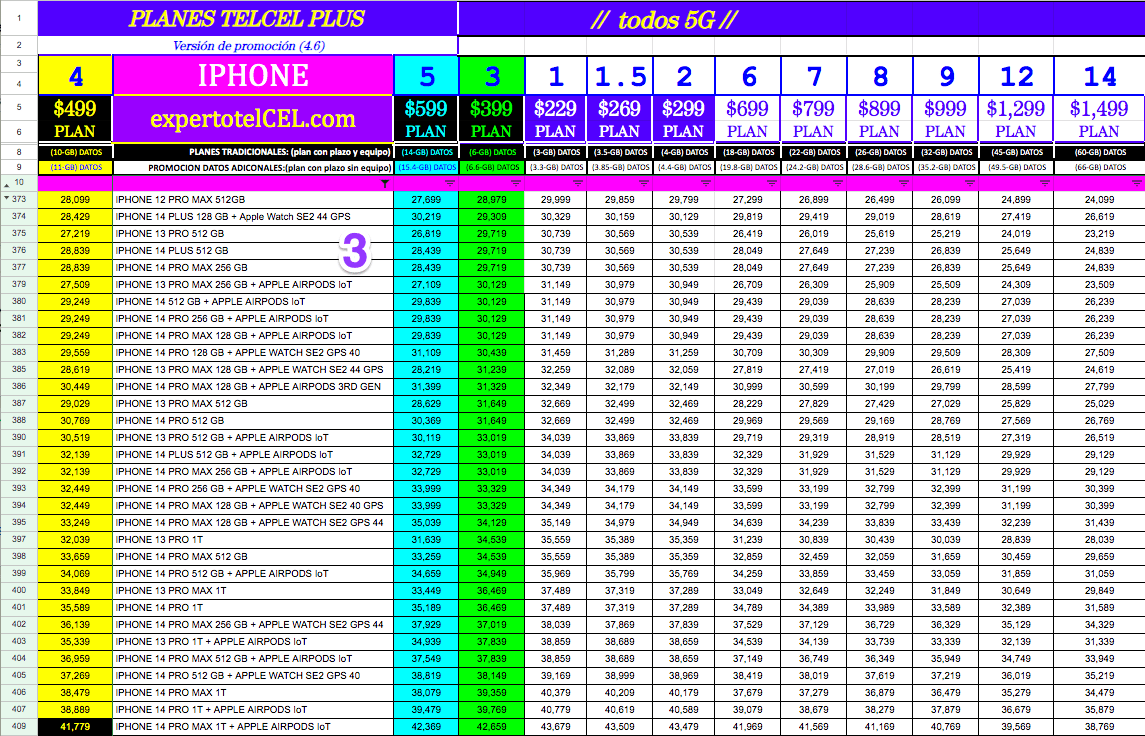Select the $499 PLAN header cell

(x=74, y=119)
